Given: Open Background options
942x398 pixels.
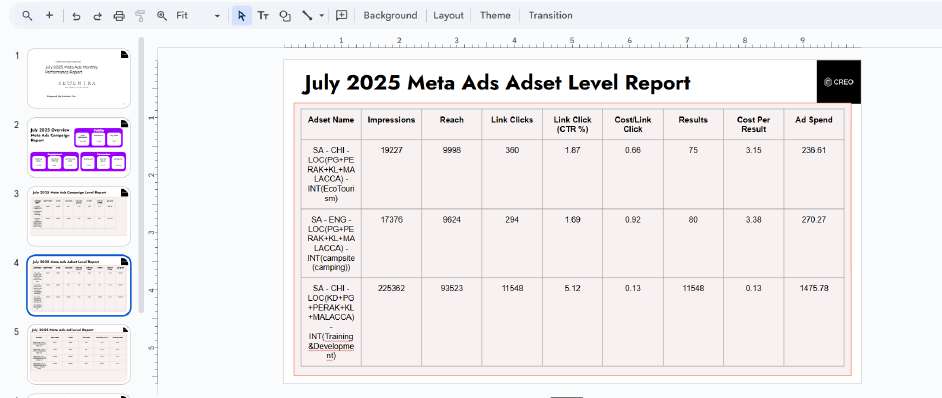Looking at the screenshot, I should pos(390,16).
